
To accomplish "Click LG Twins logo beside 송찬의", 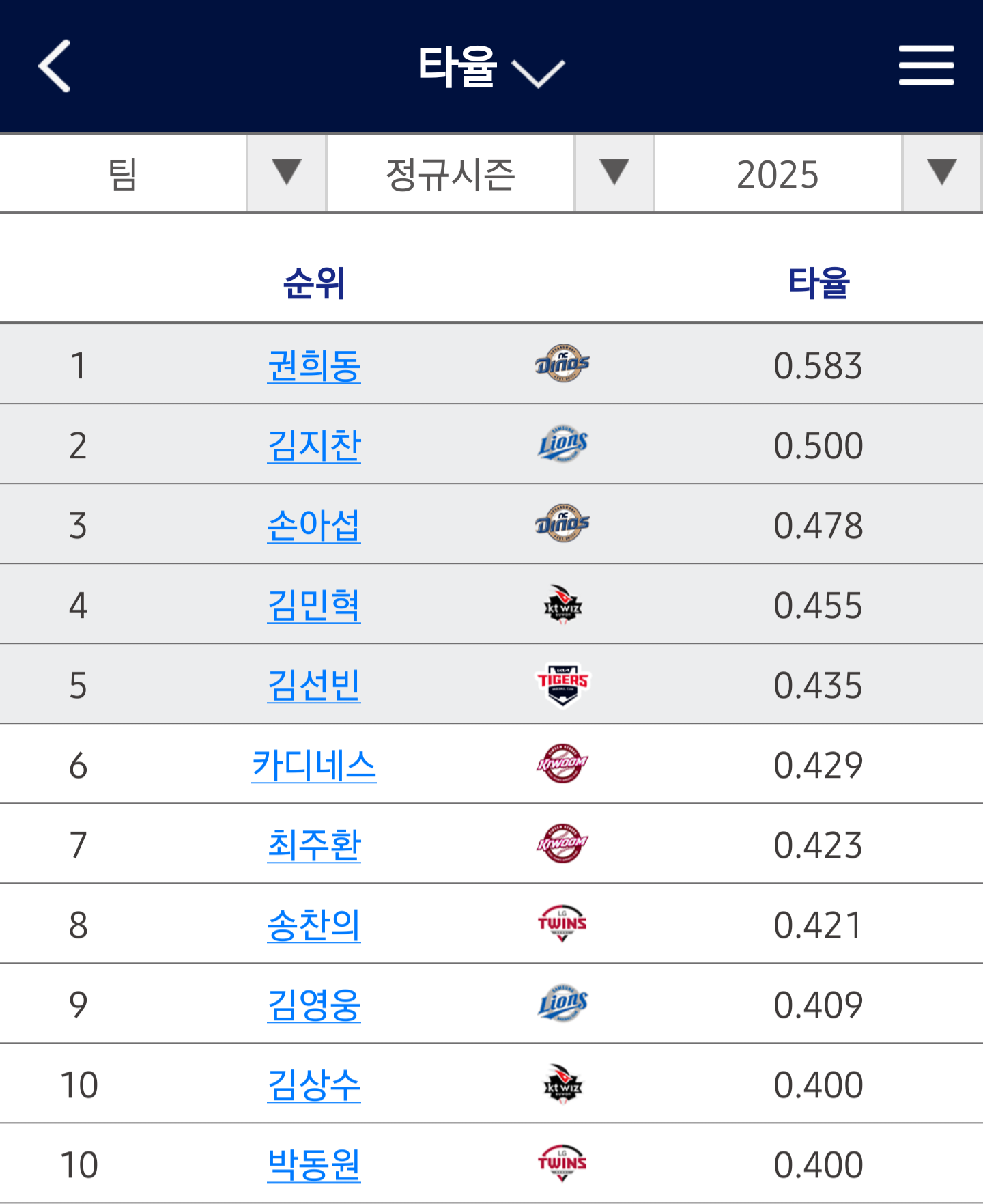I will (562, 924).
